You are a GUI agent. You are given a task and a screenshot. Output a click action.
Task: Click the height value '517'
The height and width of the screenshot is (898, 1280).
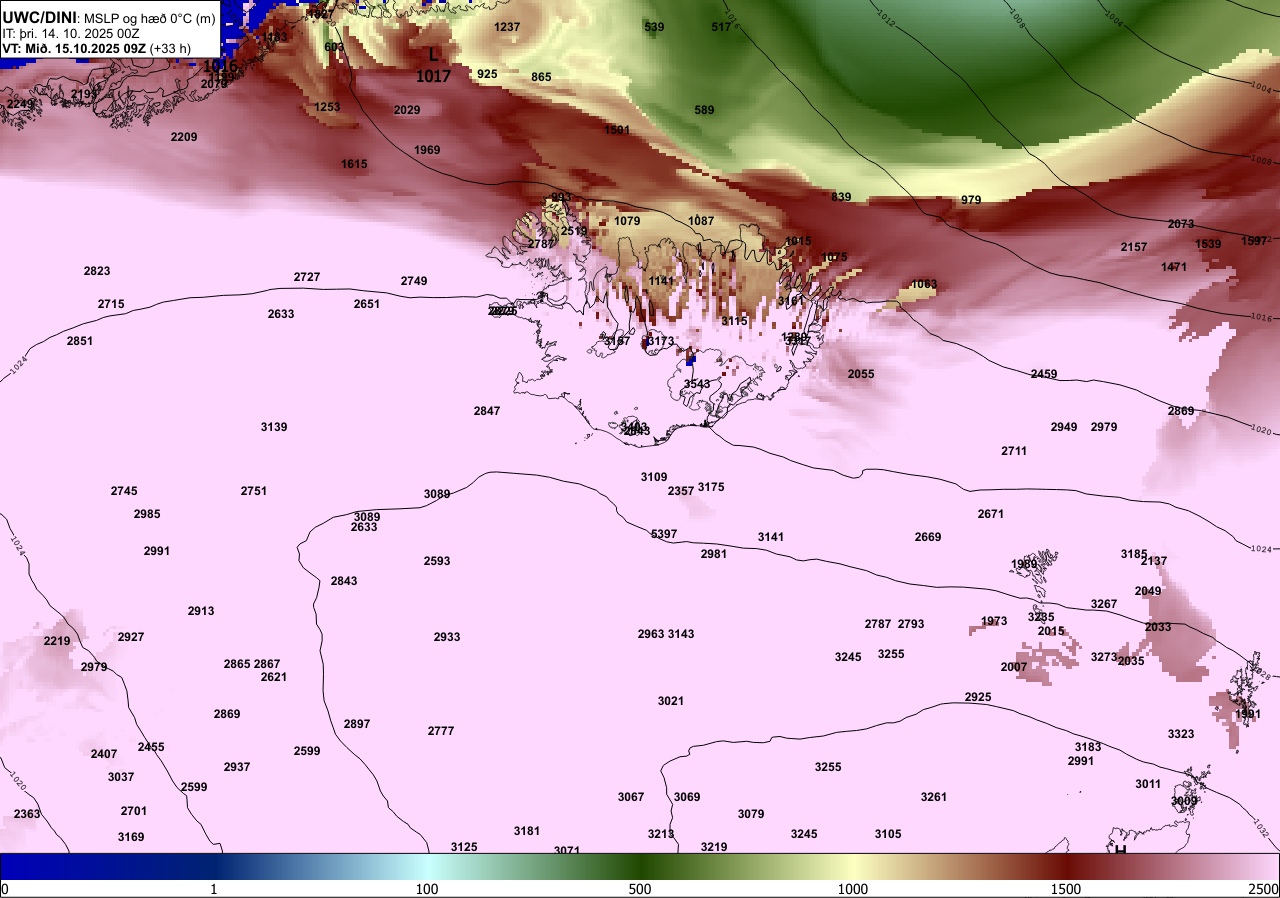pyautogui.click(x=721, y=27)
